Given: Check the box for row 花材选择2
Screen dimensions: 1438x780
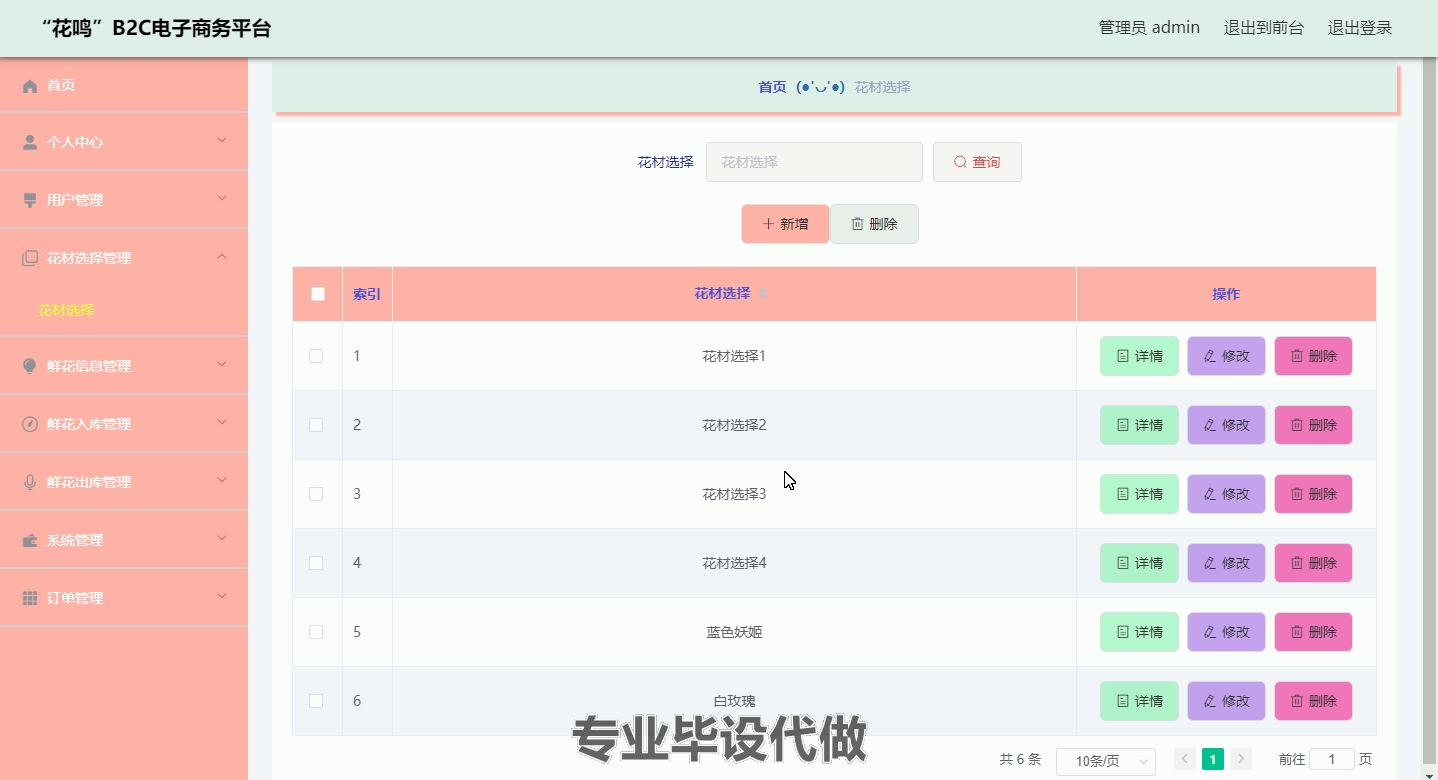Looking at the screenshot, I should pos(316,425).
